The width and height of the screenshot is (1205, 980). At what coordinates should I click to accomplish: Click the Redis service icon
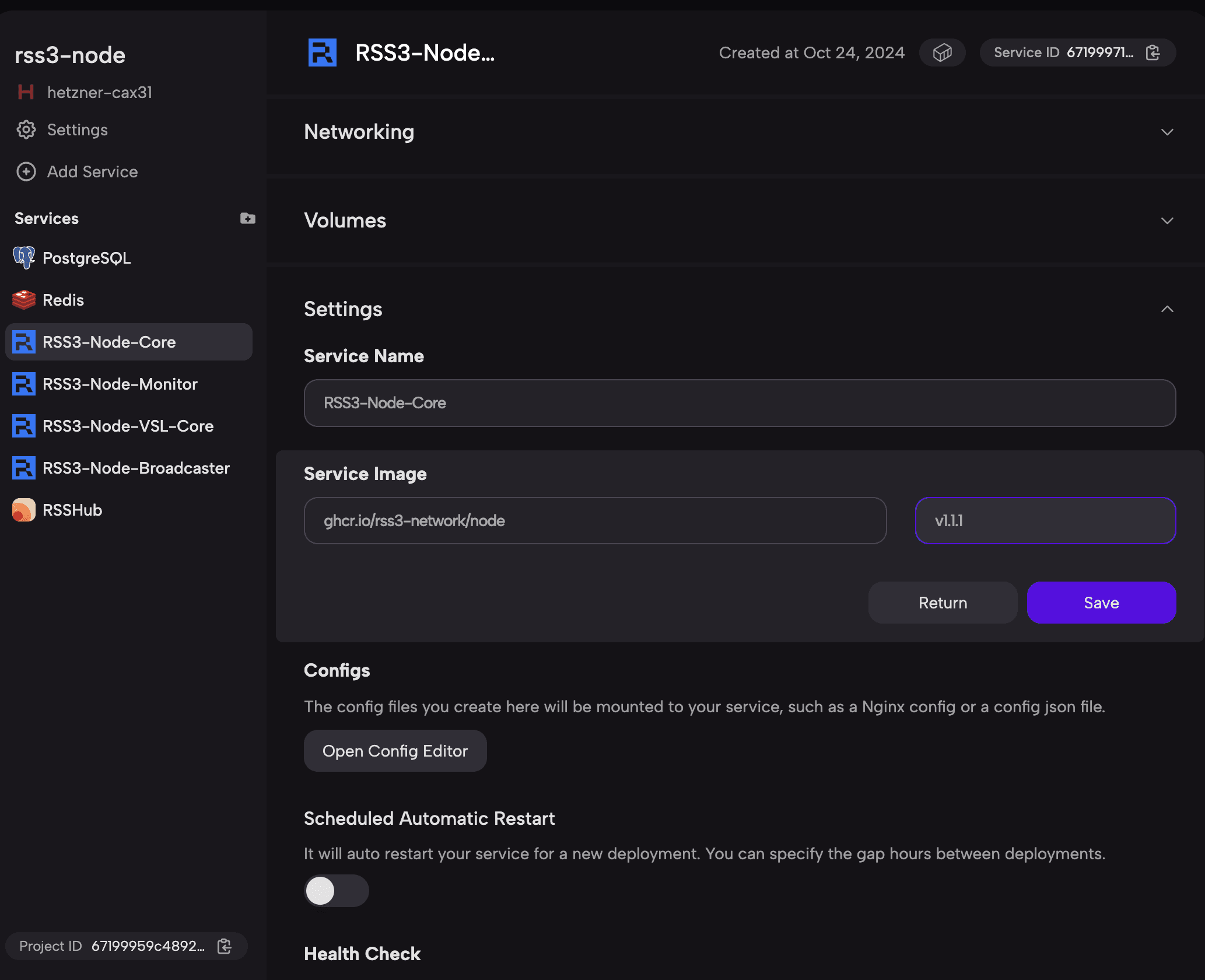click(x=24, y=300)
